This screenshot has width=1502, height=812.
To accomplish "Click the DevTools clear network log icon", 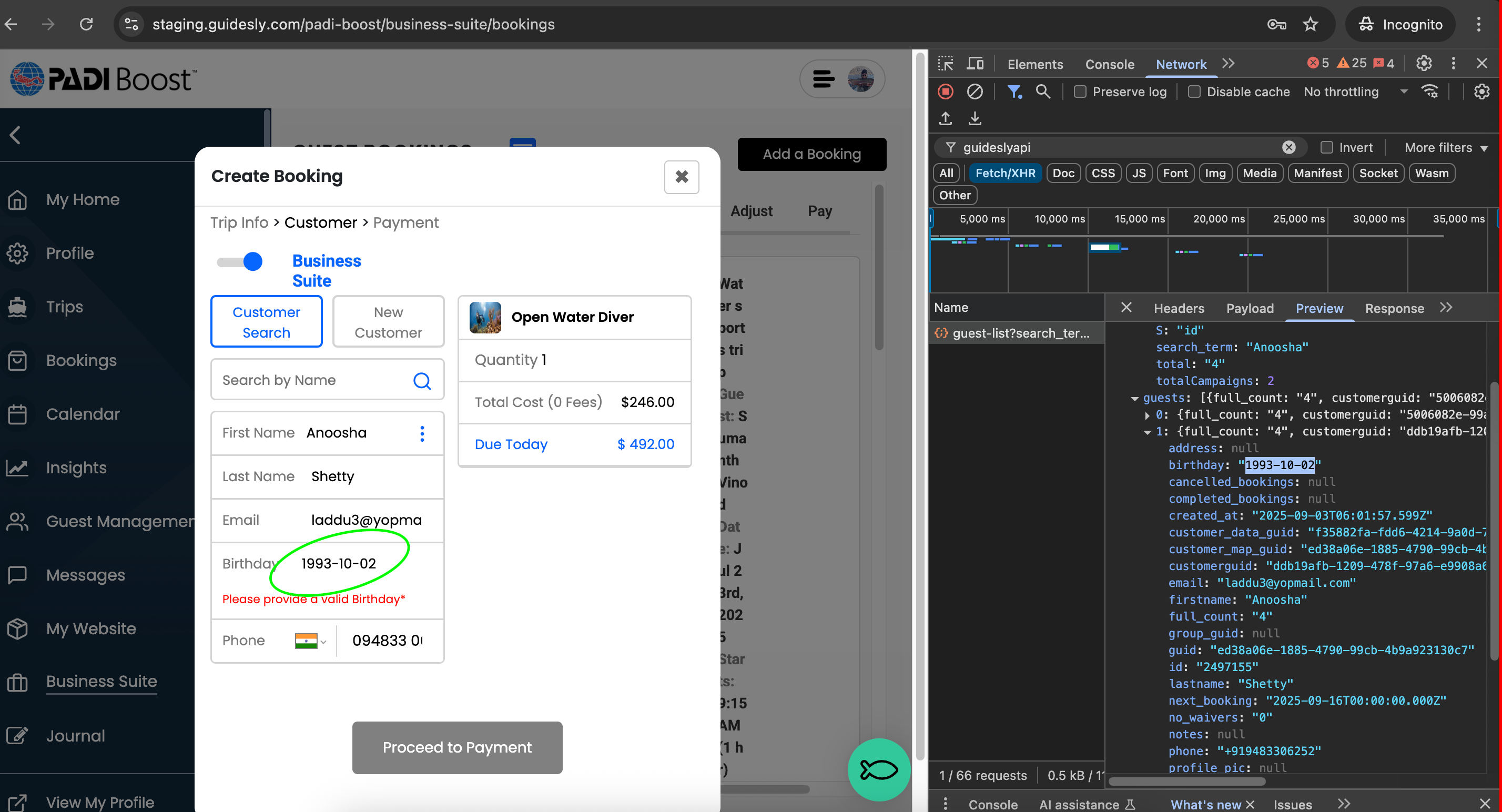I will [x=975, y=92].
